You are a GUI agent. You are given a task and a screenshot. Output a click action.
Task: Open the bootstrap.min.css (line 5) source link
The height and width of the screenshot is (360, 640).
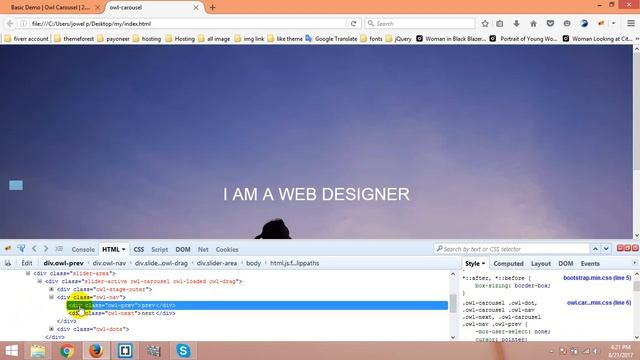pos(597,278)
